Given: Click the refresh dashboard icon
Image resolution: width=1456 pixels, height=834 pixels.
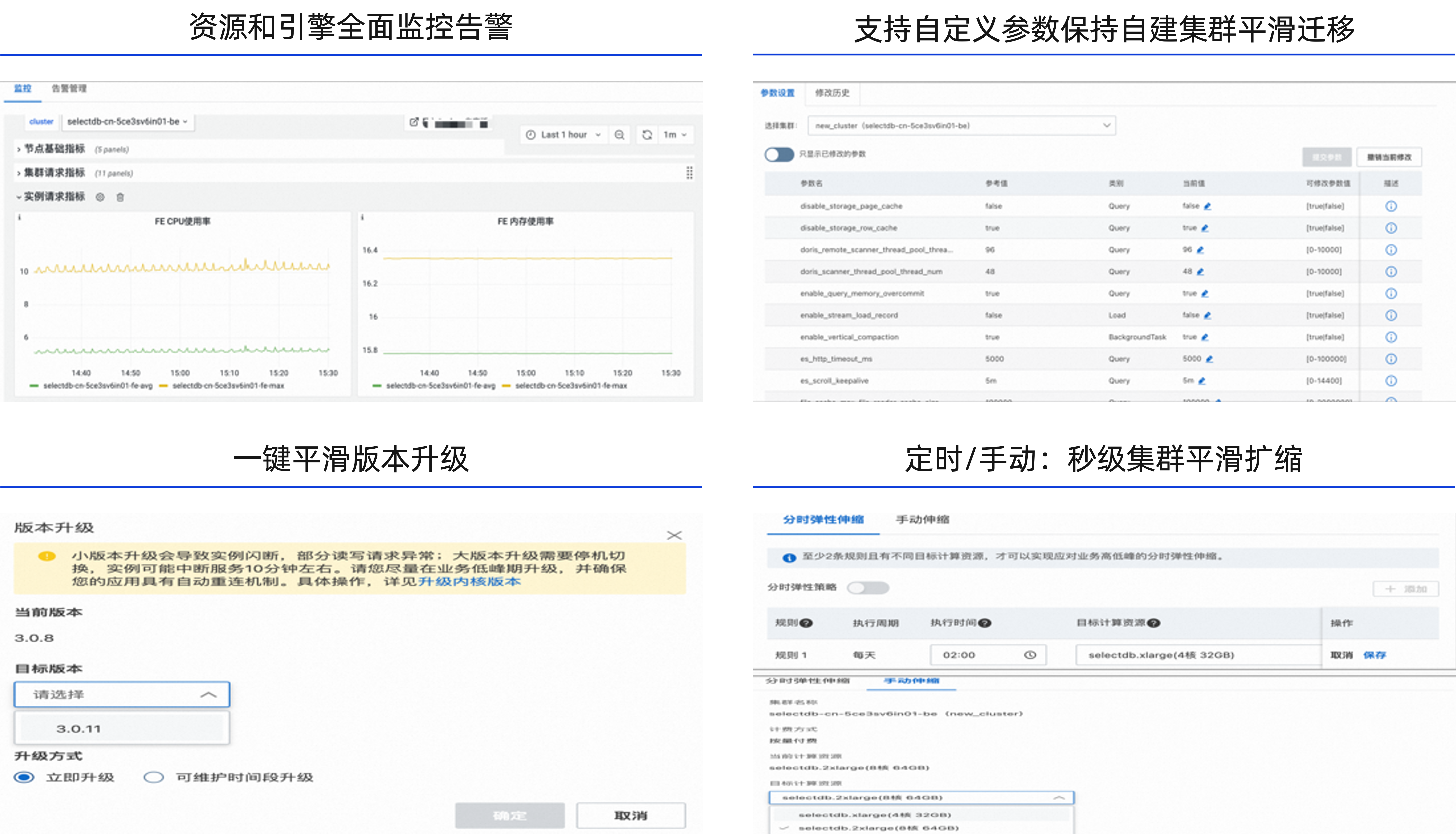Looking at the screenshot, I should [647, 135].
